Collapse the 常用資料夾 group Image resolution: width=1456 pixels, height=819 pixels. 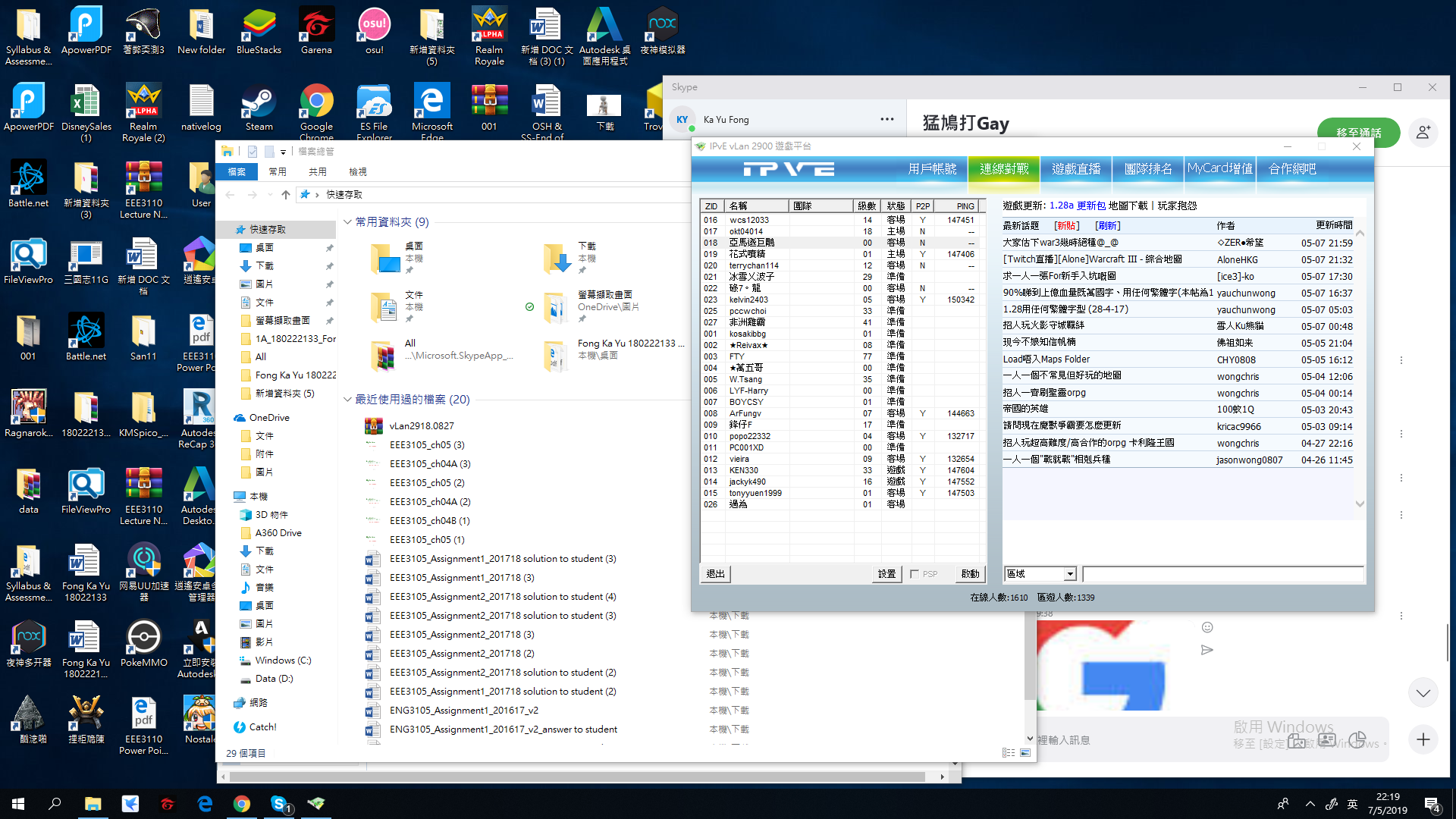tap(347, 222)
